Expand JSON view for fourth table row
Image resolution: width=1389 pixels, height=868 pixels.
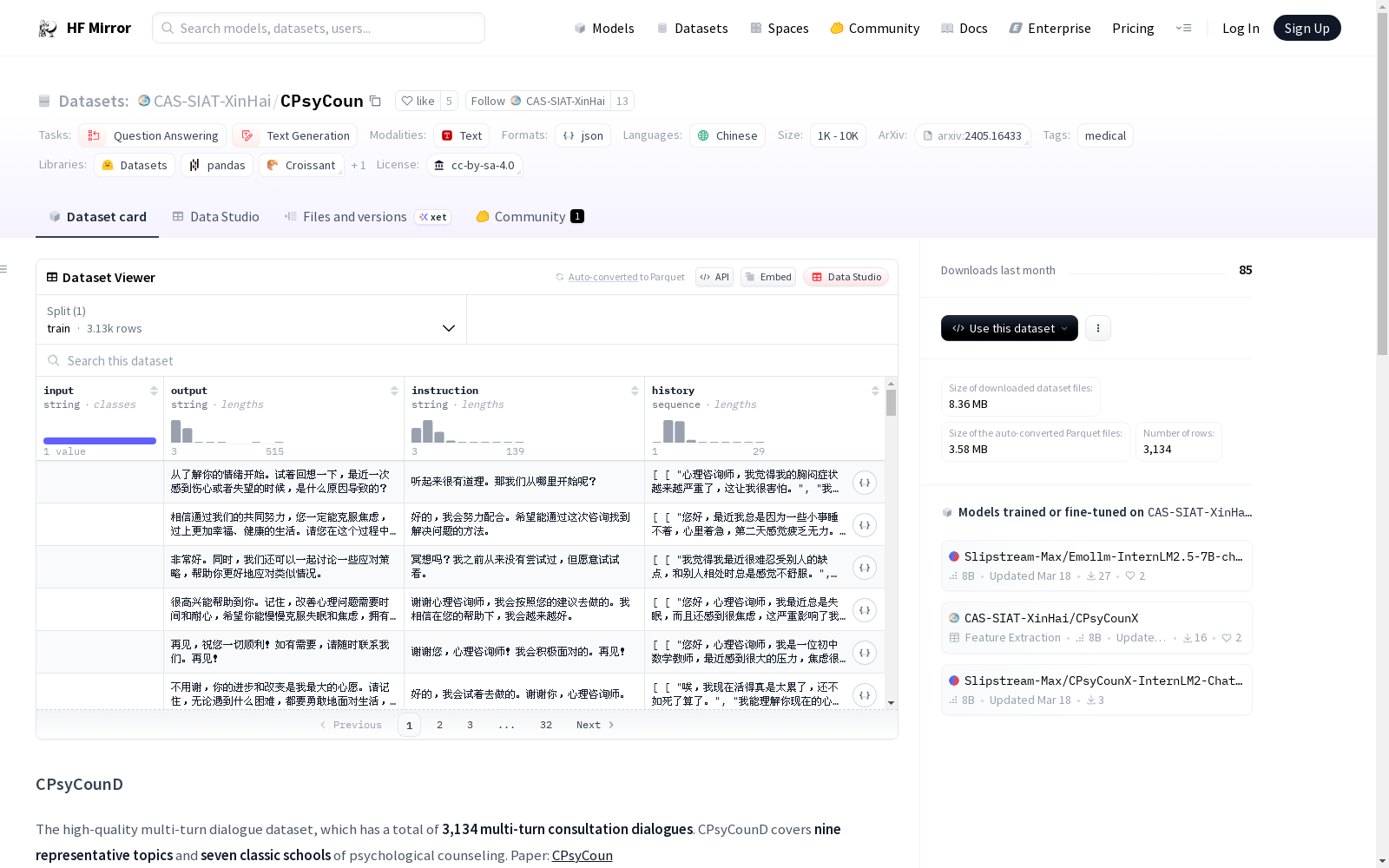click(865, 610)
